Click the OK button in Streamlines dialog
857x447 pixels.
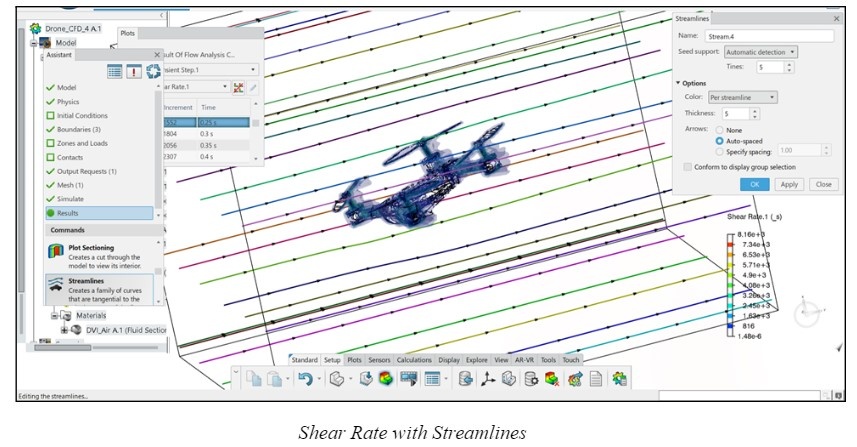pyautogui.click(x=755, y=185)
